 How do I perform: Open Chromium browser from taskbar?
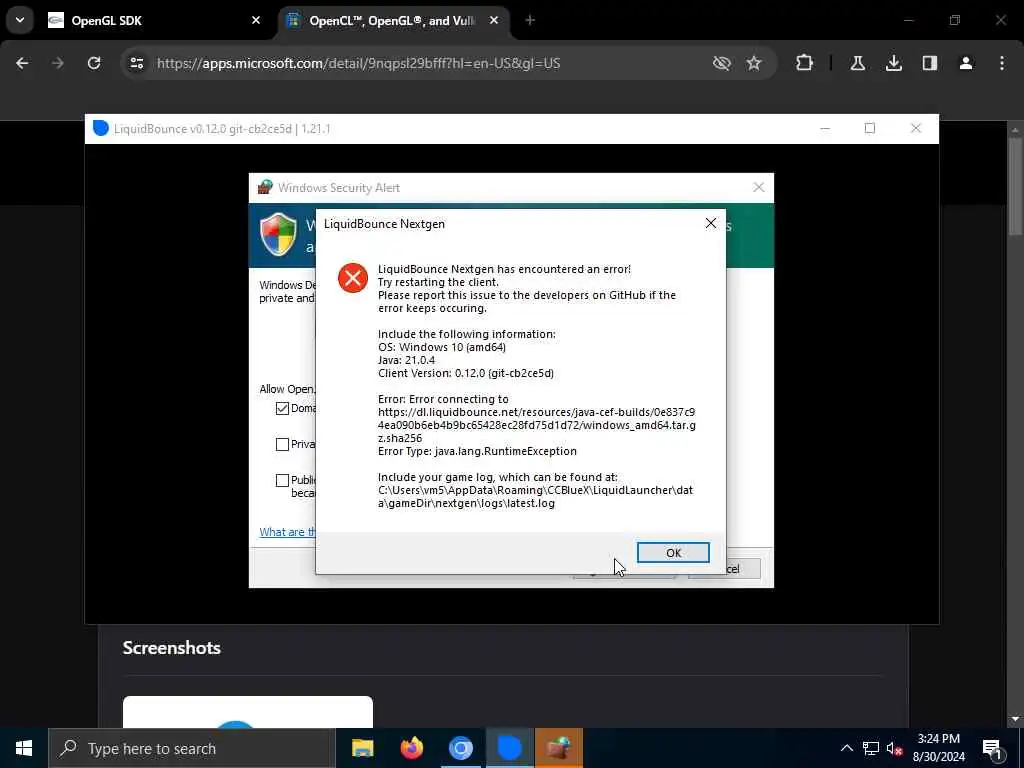[x=460, y=748]
